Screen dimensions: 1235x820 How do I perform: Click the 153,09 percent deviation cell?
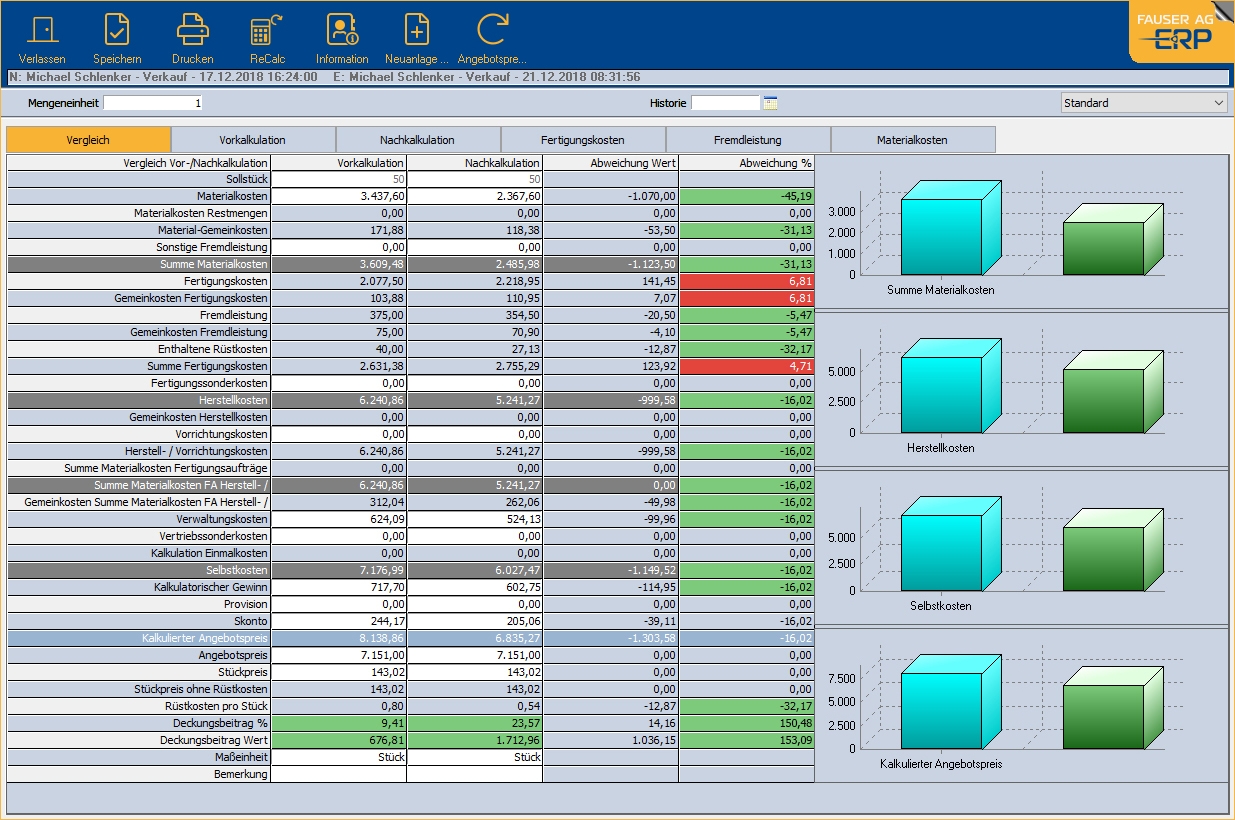click(746, 740)
